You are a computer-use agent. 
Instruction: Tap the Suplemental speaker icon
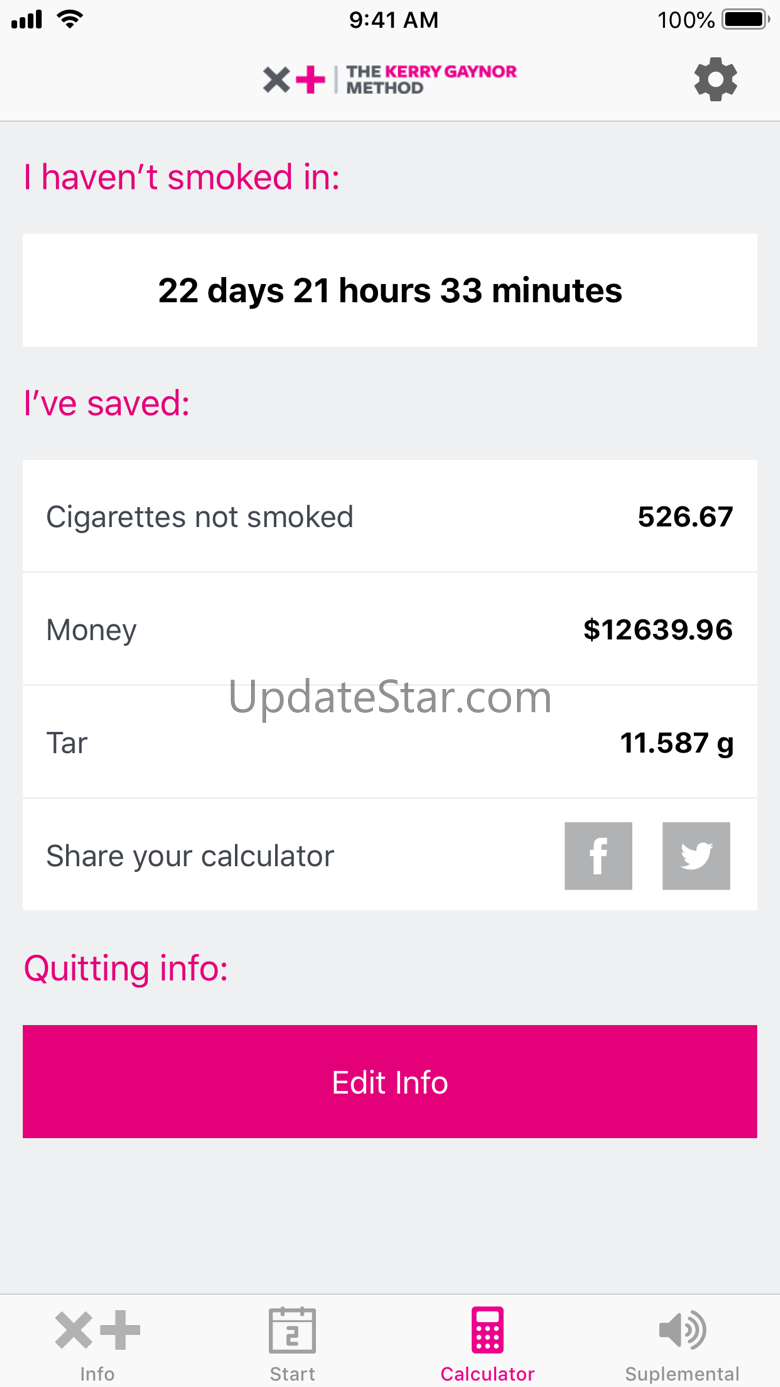pos(682,1330)
